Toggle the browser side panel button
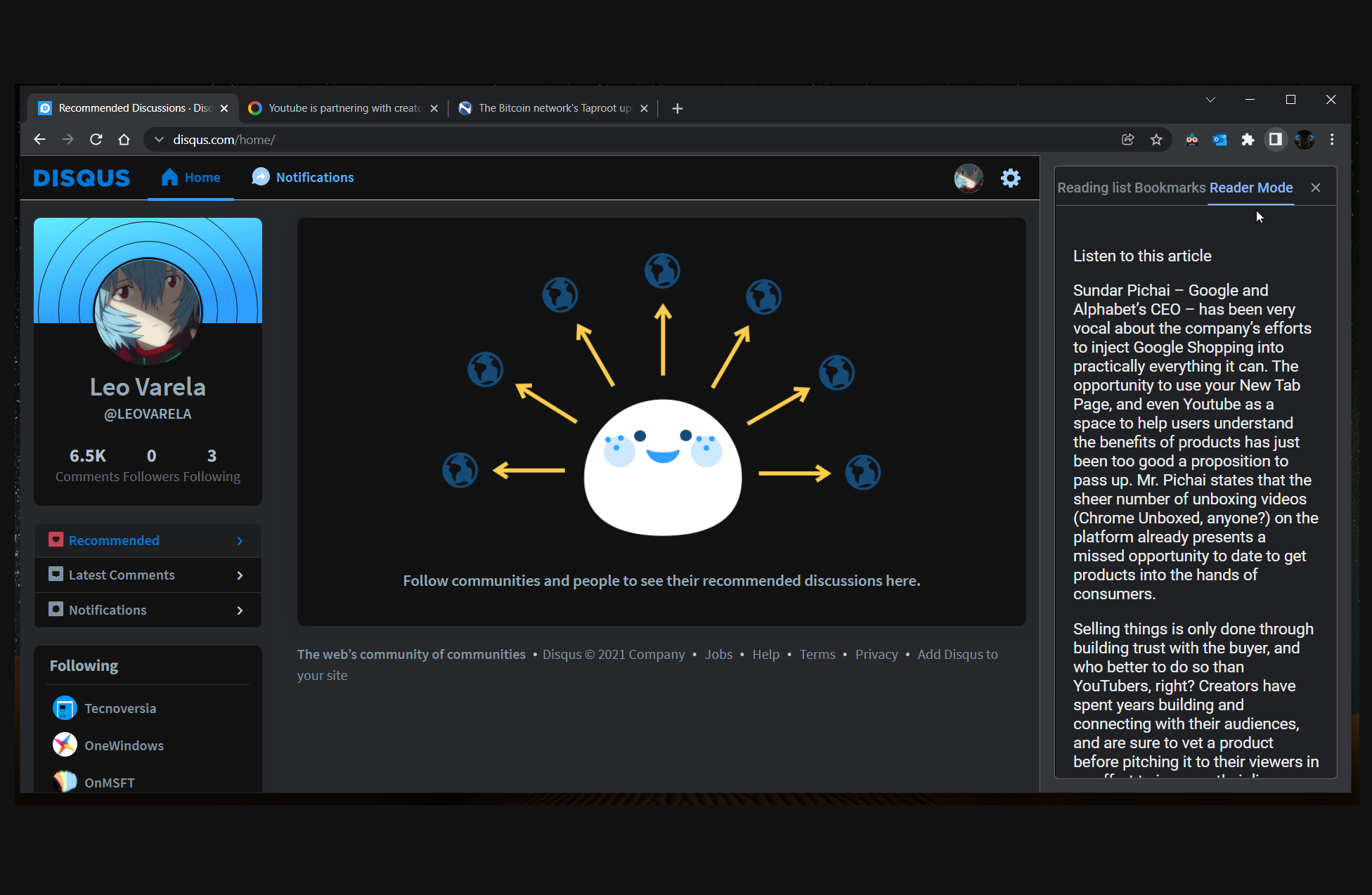1372x895 pixels. tap(1275, 140)
